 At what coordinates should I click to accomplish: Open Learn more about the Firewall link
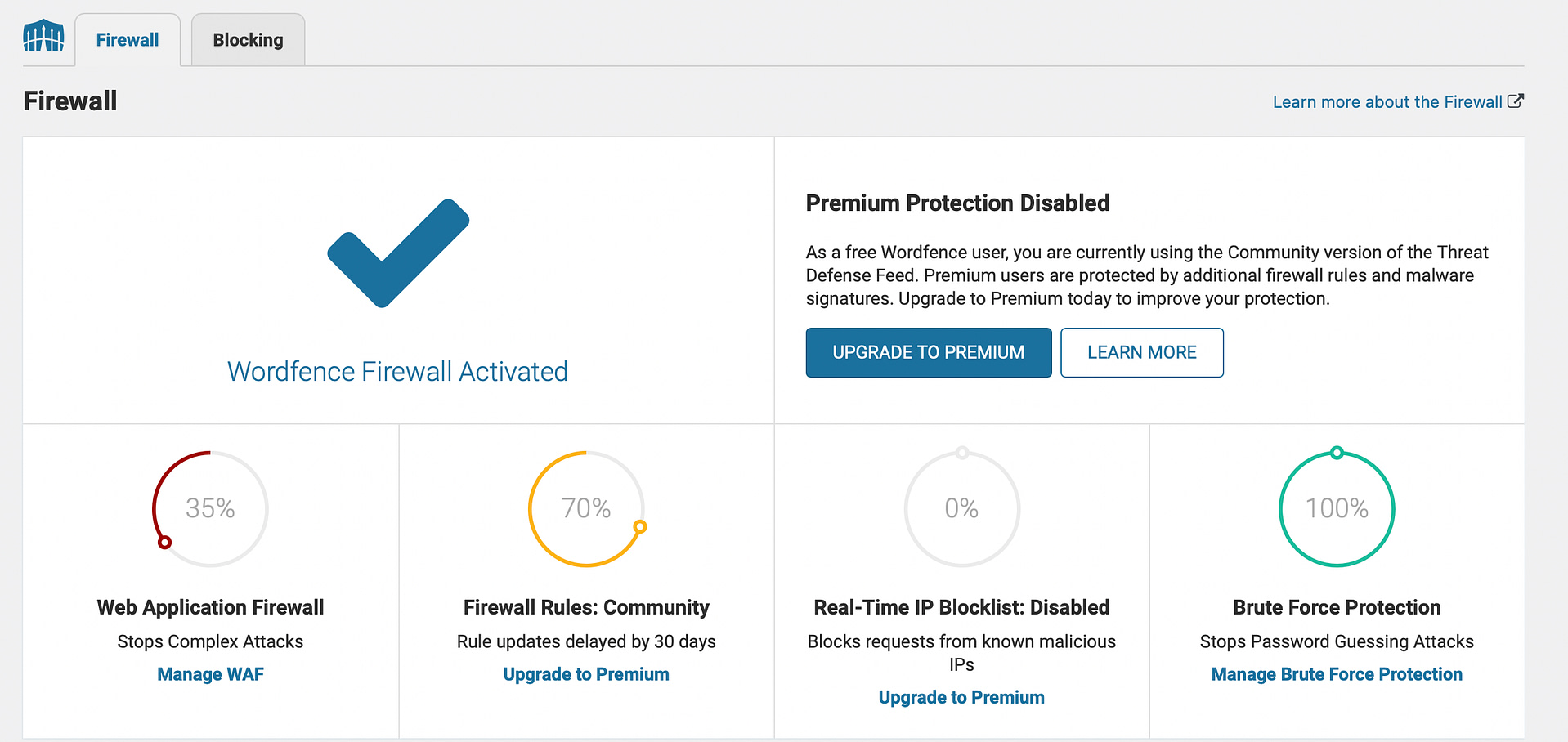point(1387,102)
